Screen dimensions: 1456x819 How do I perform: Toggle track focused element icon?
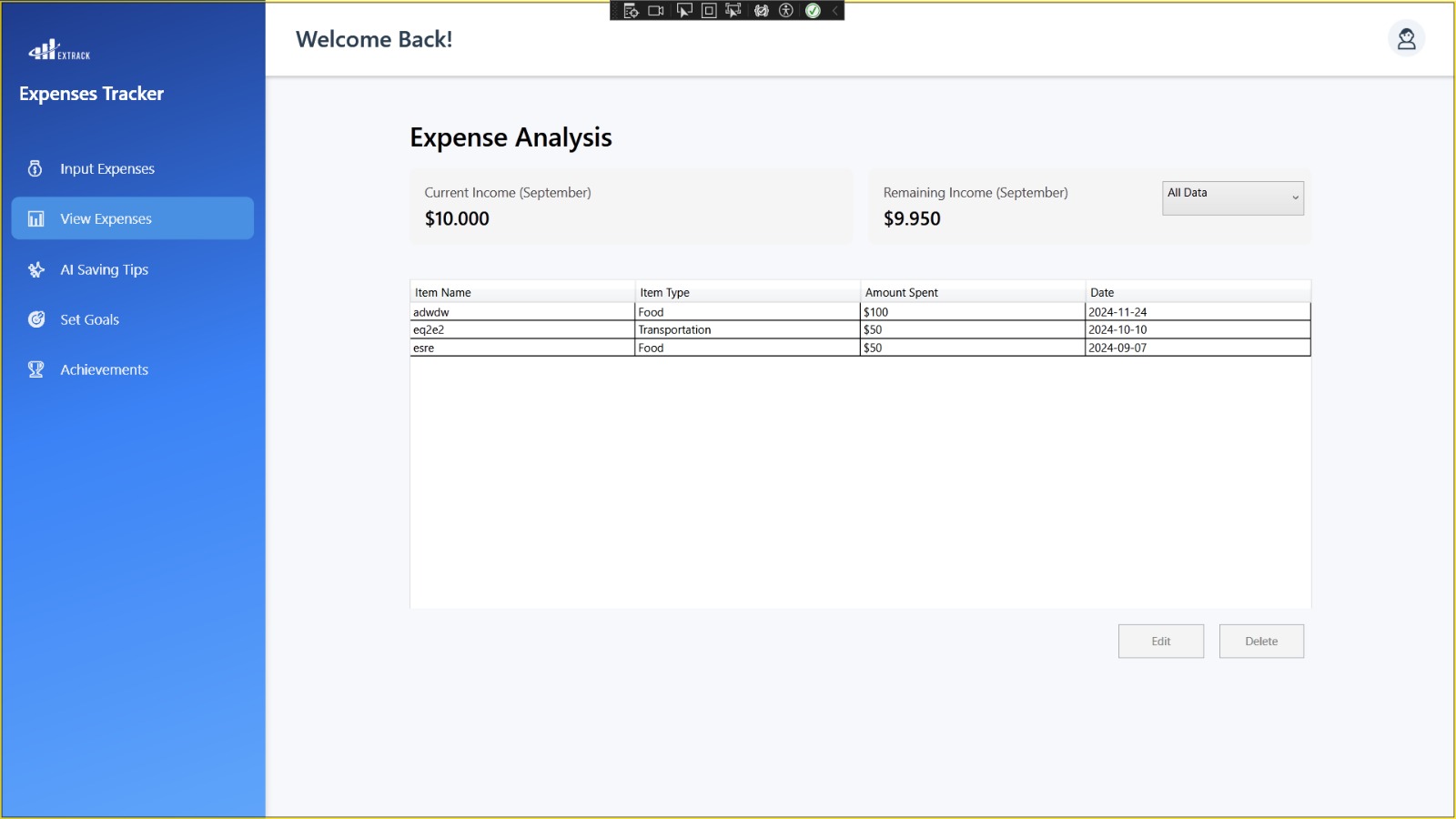733,11
